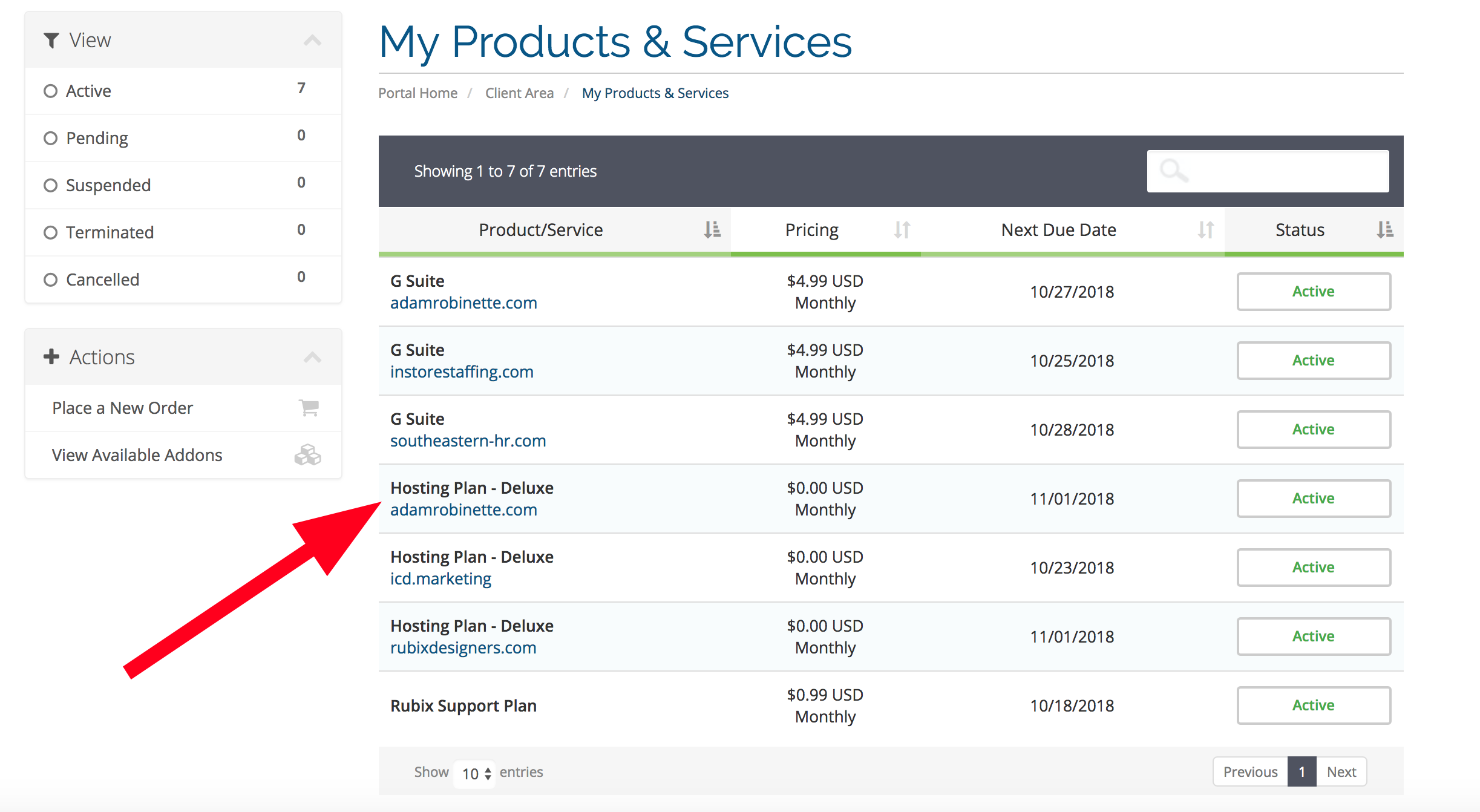The height and width of the screenshot is (812, 1480).
Task: Select the Suspended filter radio button
Action: pyautogui.click(x=51, y=185)
